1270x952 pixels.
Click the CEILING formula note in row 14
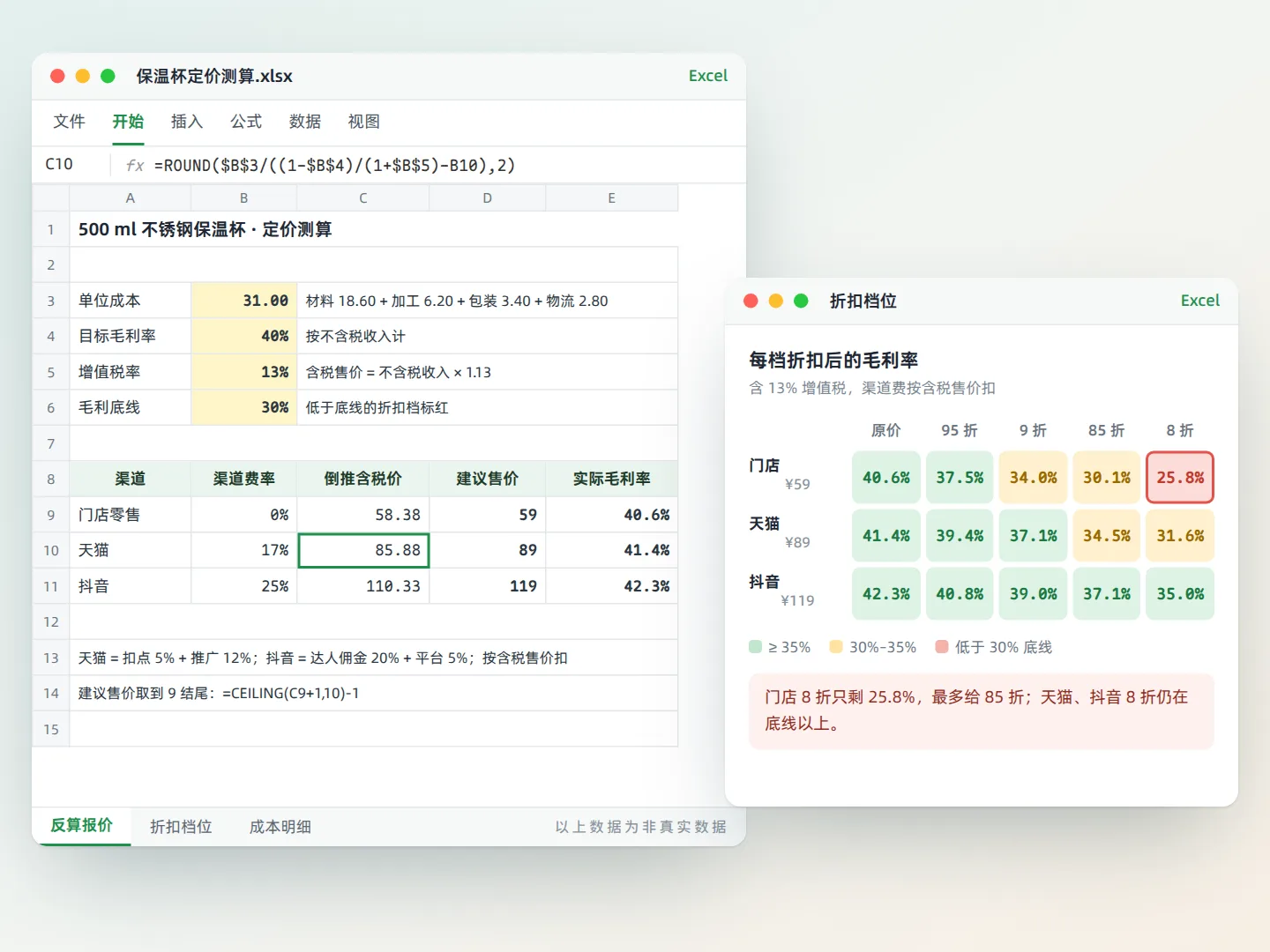pos(373,693)
